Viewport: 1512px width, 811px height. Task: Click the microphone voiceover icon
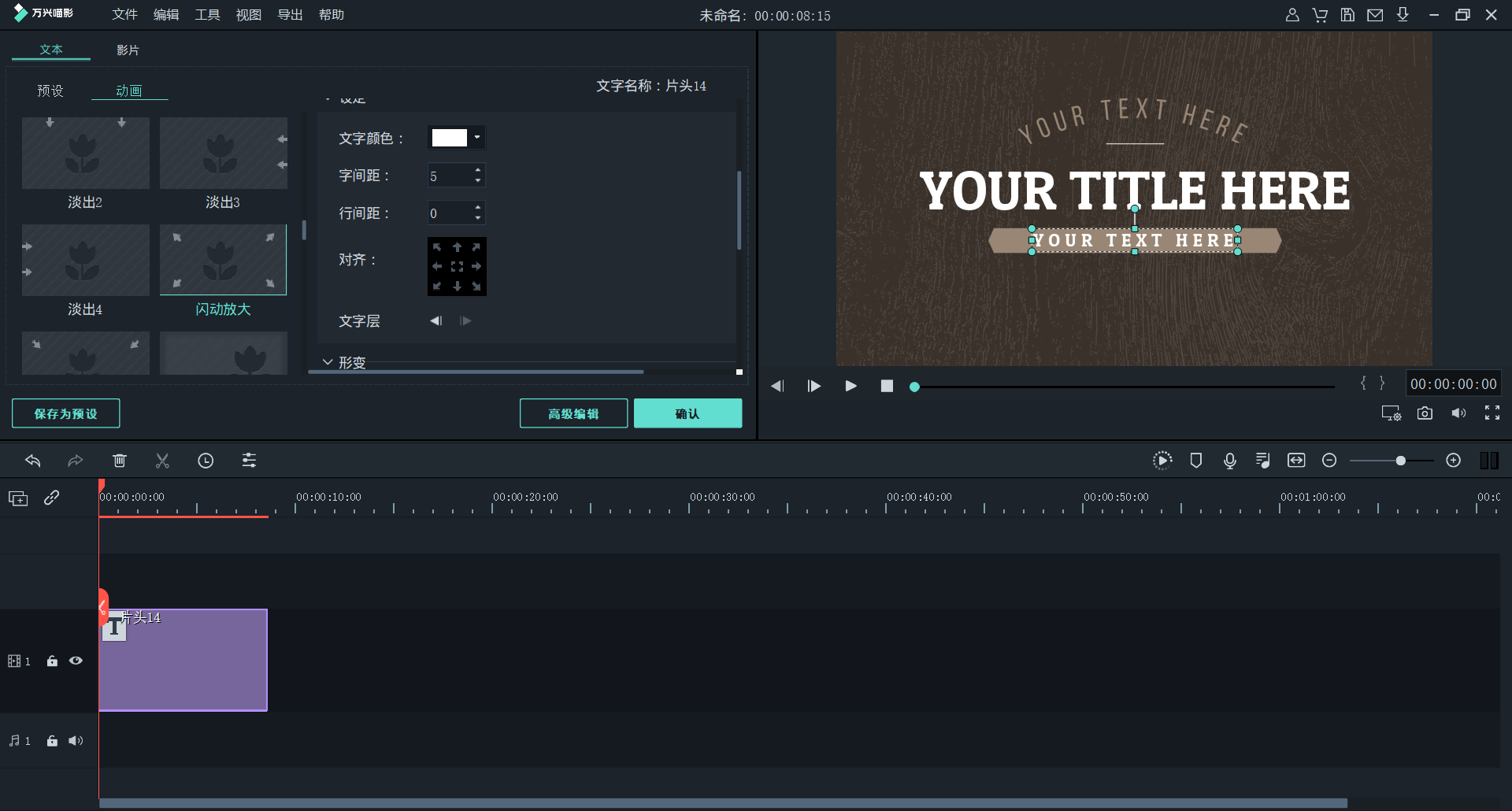tap(1229, 461)
